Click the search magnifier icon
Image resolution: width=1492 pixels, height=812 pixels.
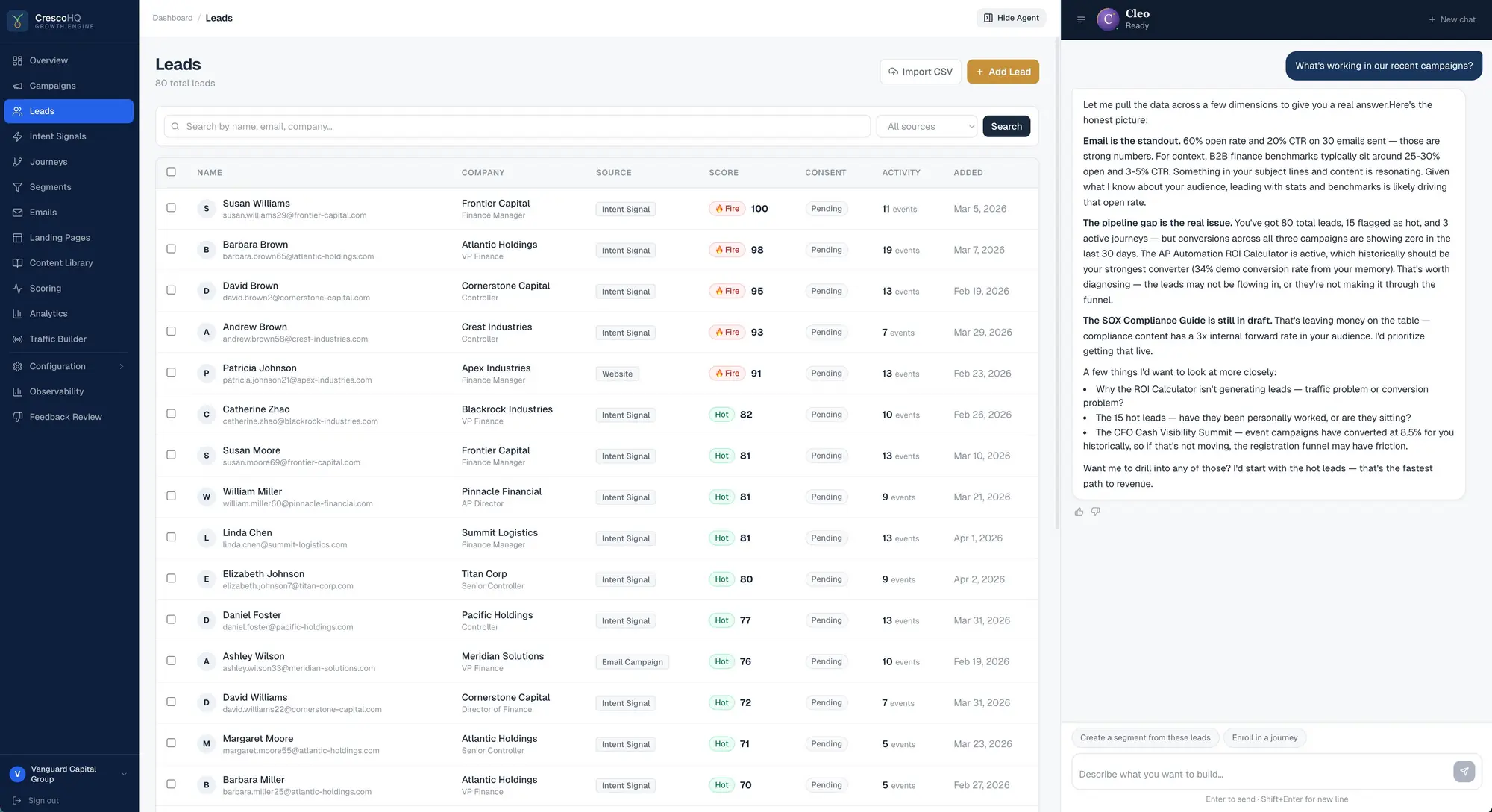pos(175,127)
